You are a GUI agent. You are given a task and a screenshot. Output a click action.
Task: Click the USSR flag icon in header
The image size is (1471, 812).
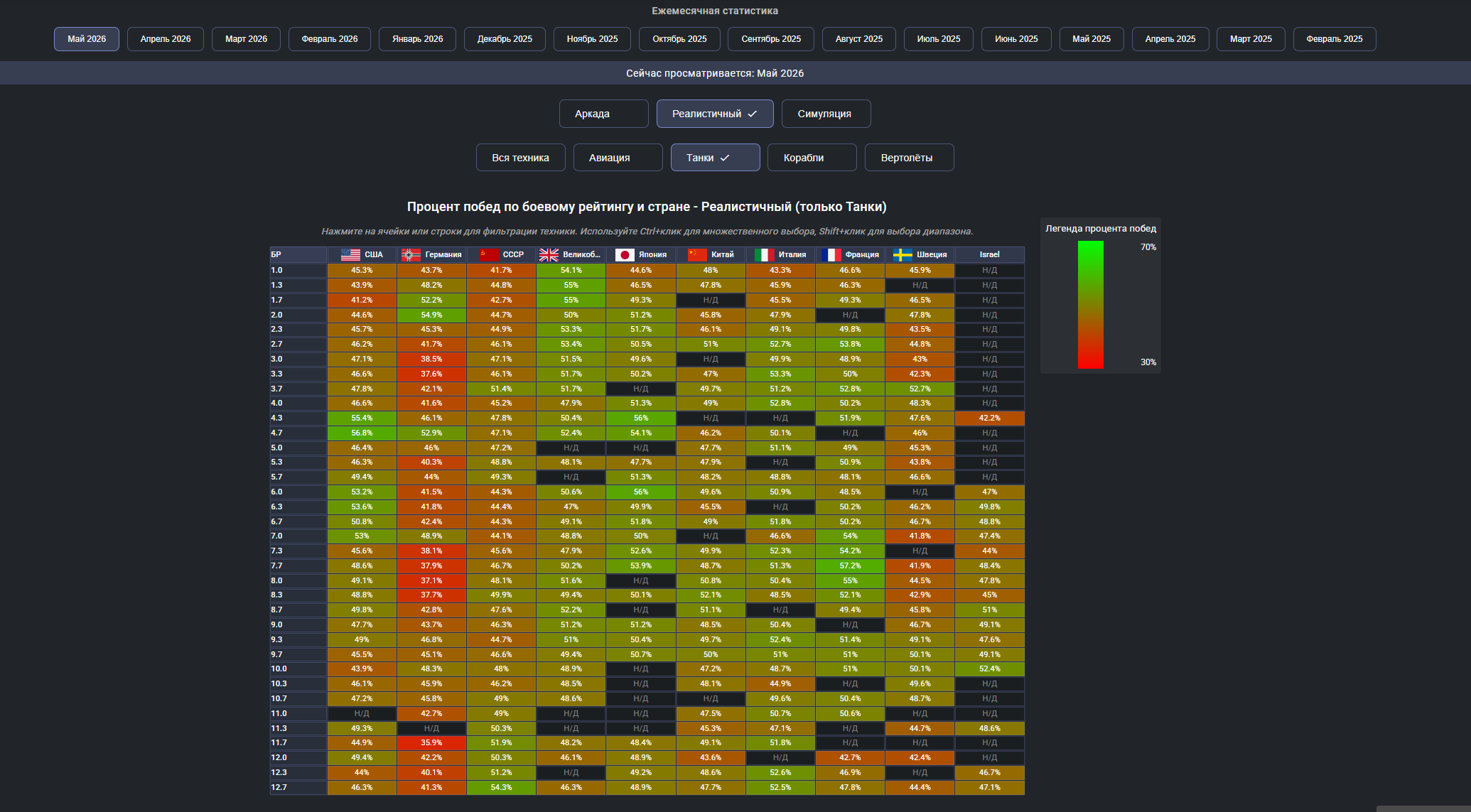coord(488,254)
